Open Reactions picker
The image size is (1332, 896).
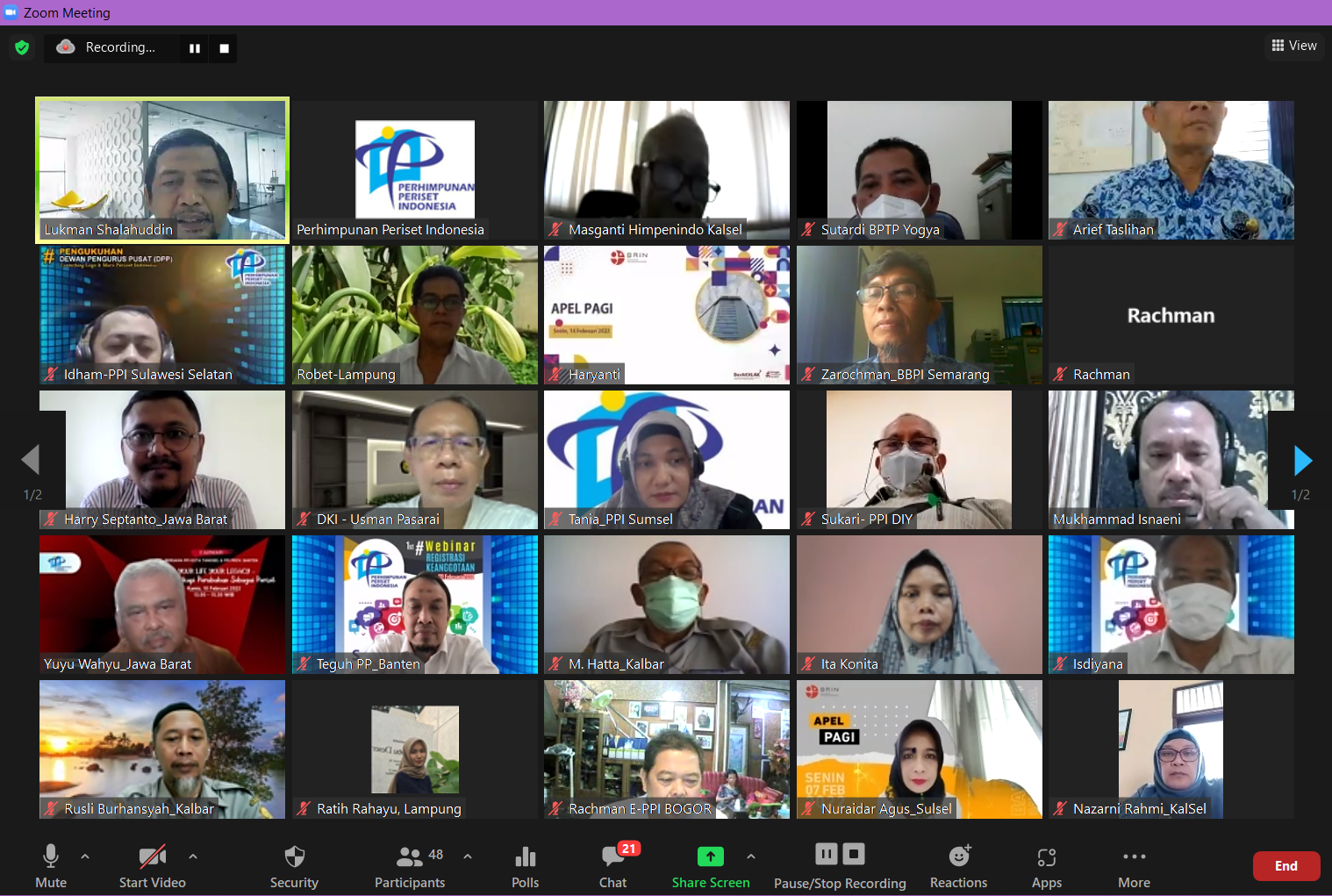pos(959,866)
